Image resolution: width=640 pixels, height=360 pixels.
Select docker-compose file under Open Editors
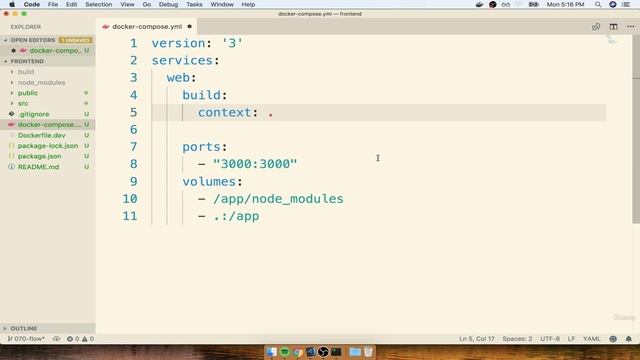coord(47,51)
